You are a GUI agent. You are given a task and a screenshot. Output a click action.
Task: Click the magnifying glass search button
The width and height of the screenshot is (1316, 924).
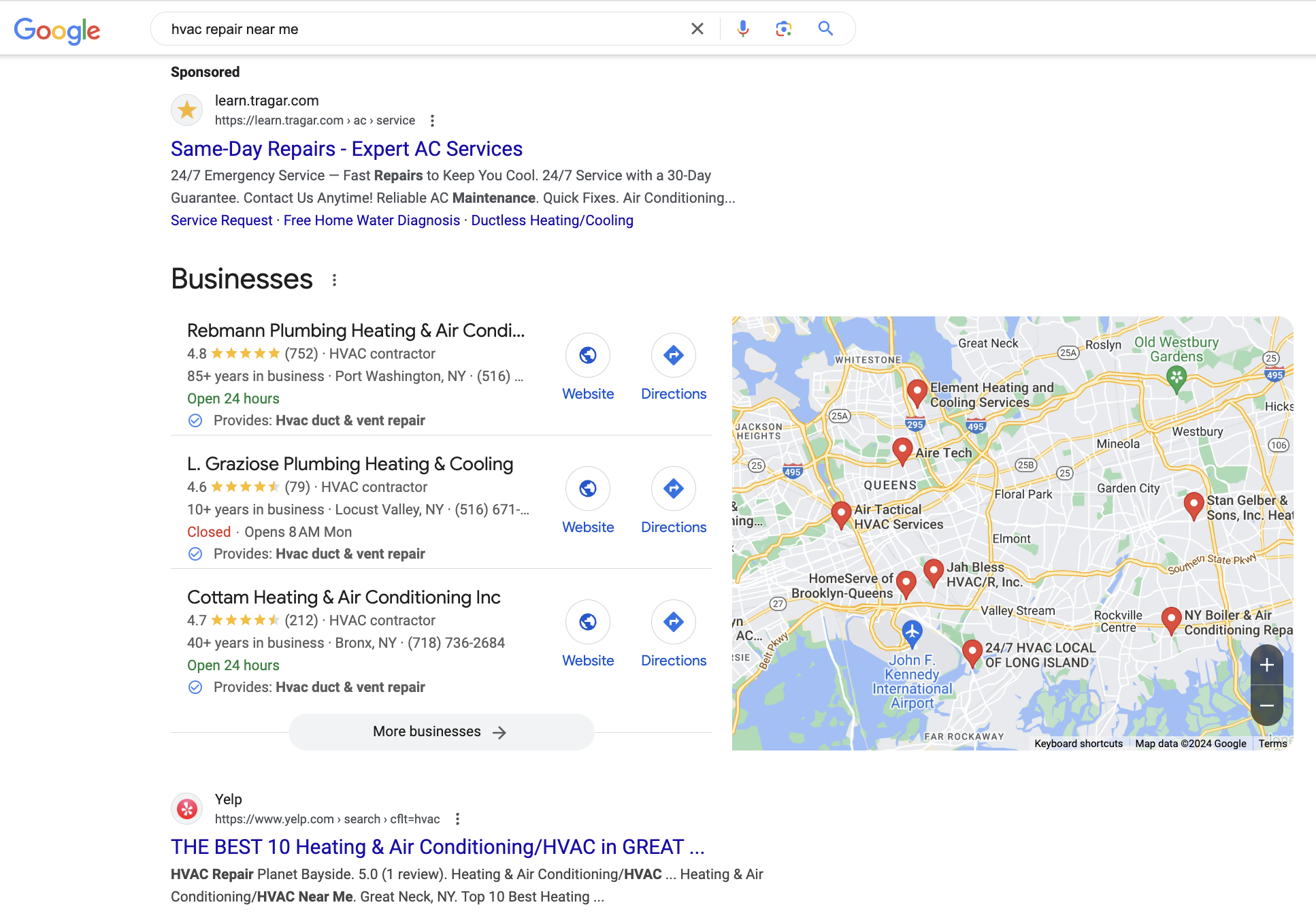[x=825, y=29]
